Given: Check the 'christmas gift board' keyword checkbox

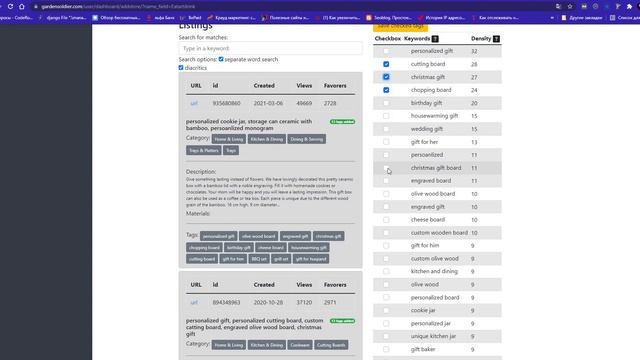Looking at the screenshot, I should tap(386, 168).
